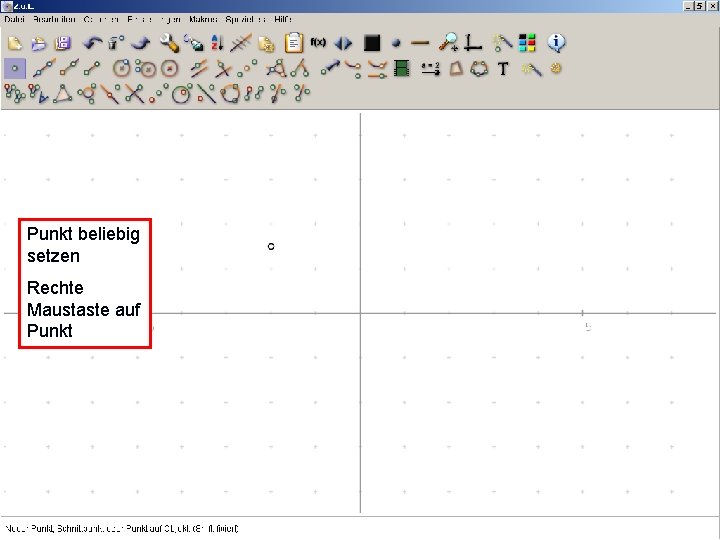Select the green film strip animation tool

click(x=401, y=68)
